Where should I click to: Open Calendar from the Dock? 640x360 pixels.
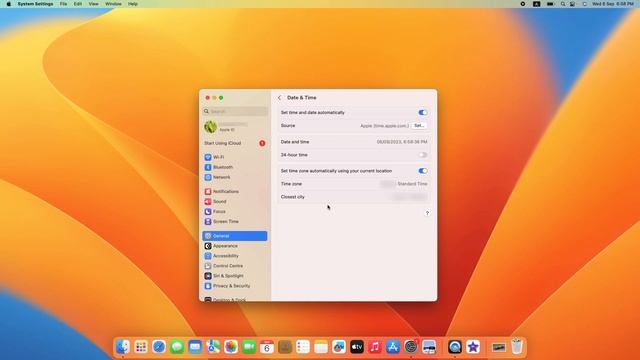click(x=267, y=347)
